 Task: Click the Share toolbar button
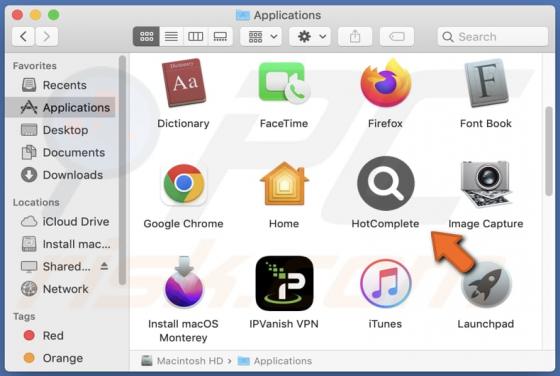click(355, 36)
